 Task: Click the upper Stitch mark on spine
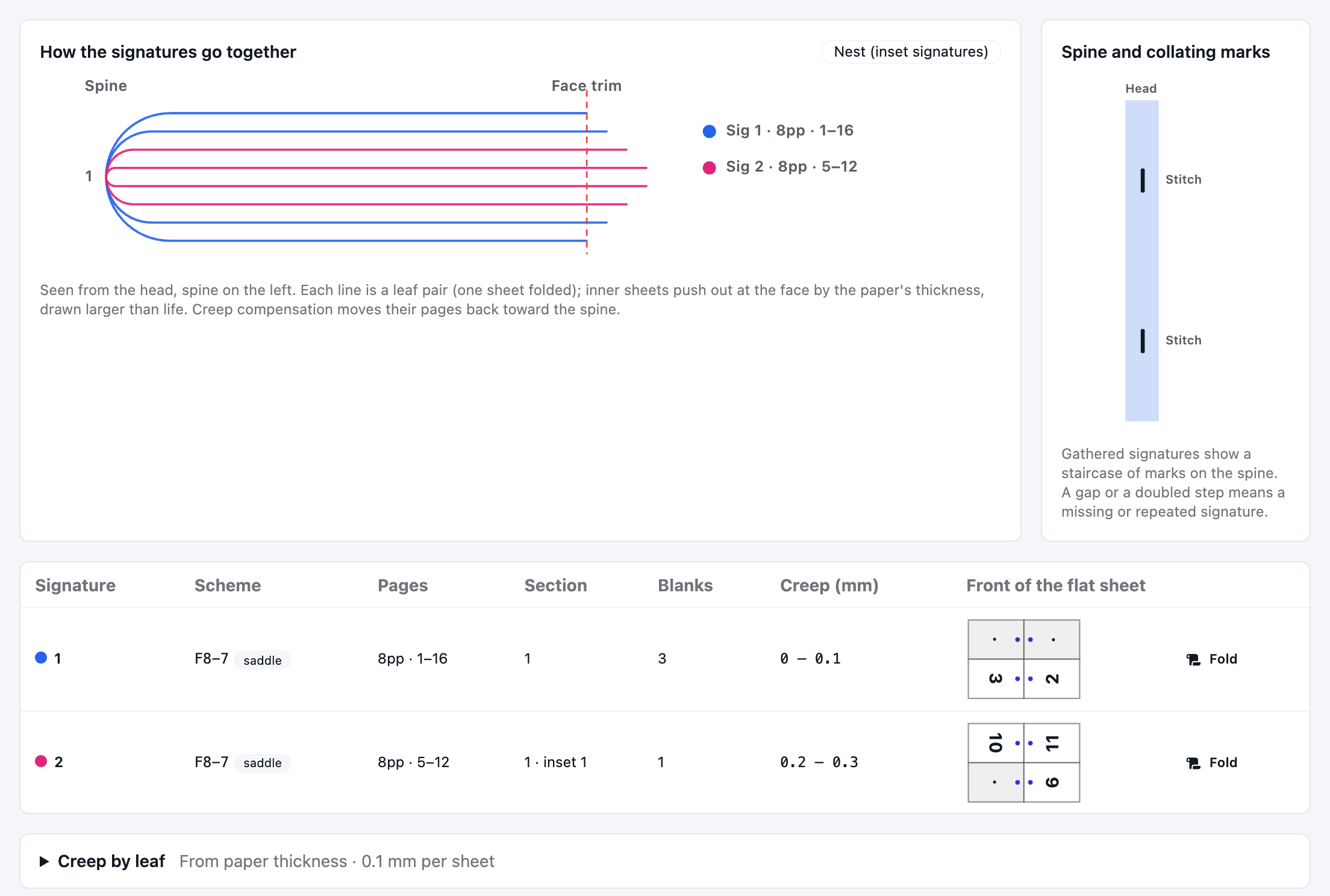pyautogui.click(x=1143, y=180)
